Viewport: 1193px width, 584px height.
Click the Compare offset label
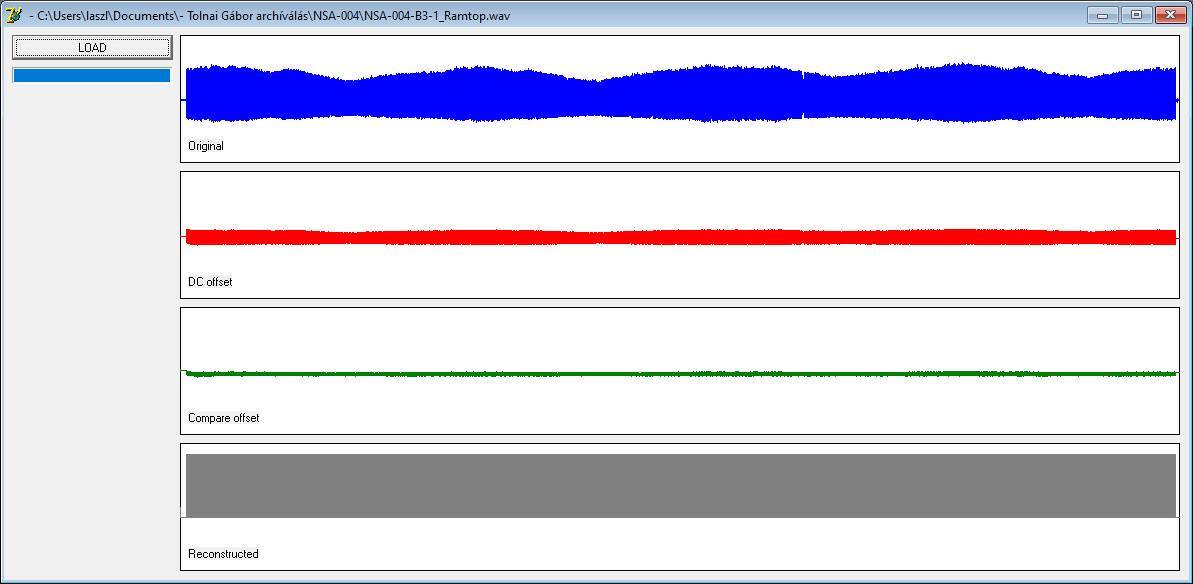pyautogui.click(x=224, y=417)
